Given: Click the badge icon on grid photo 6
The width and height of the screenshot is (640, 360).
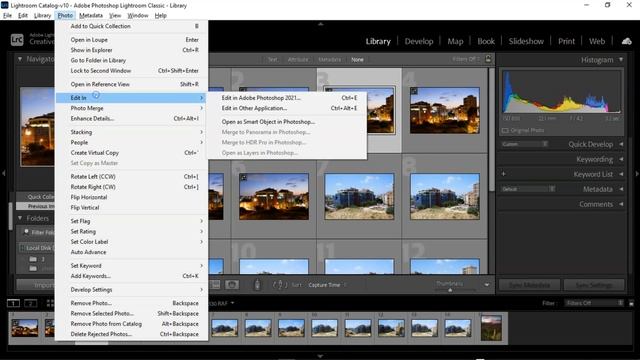Looking at the screenshot, I should [244, 177].
